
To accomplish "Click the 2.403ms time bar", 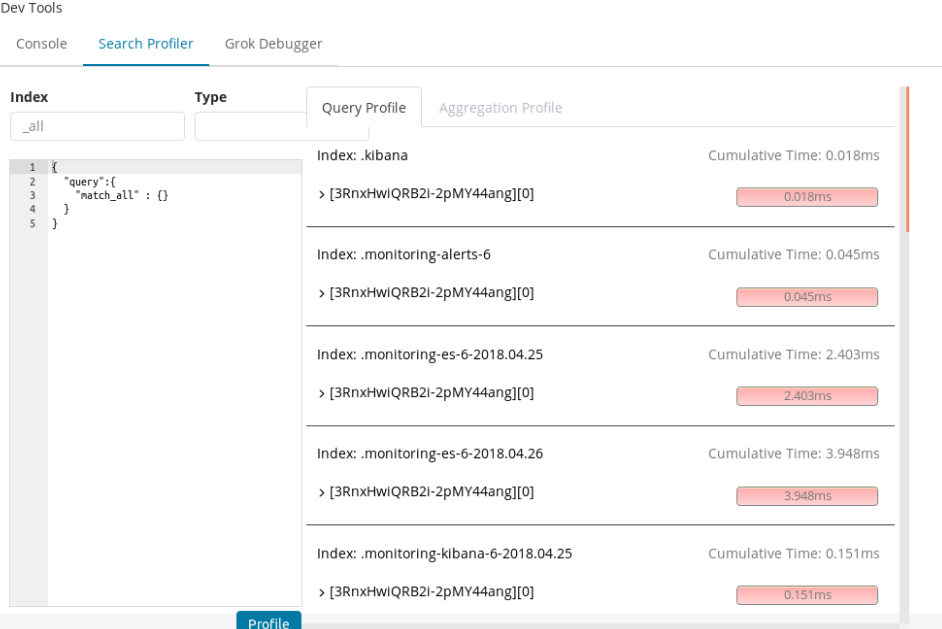I will [807, 396].
